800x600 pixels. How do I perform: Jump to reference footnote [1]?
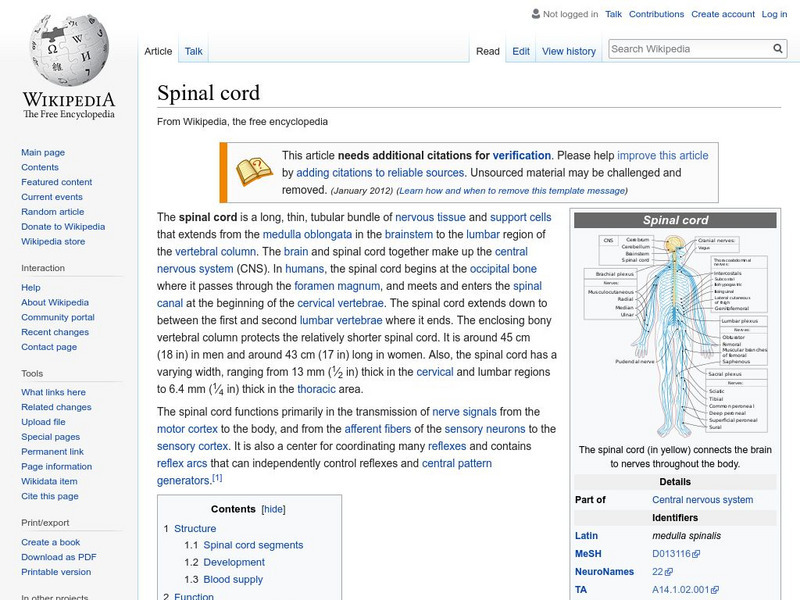[217, 478]
